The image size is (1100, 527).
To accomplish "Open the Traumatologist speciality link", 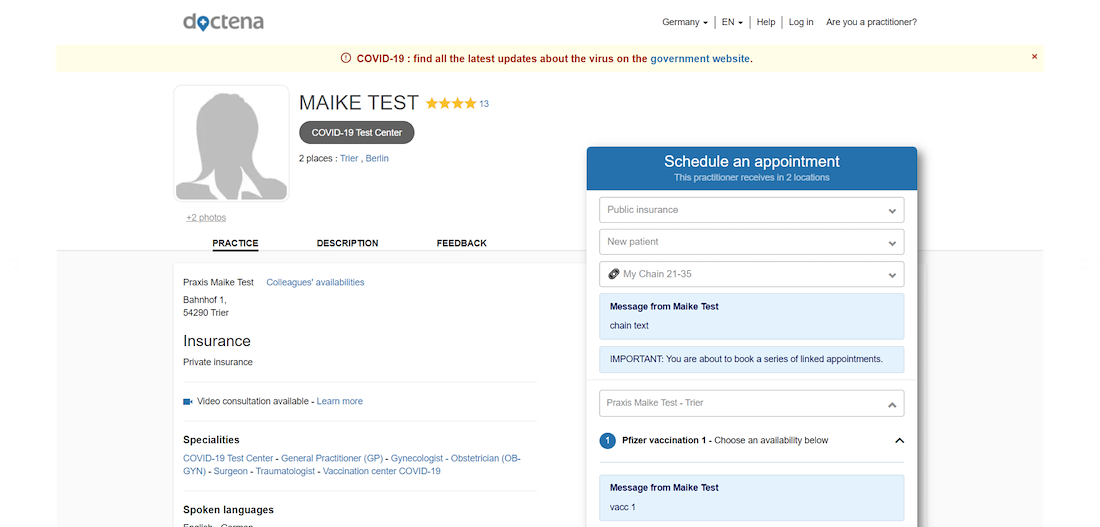I will pos(286,472).
